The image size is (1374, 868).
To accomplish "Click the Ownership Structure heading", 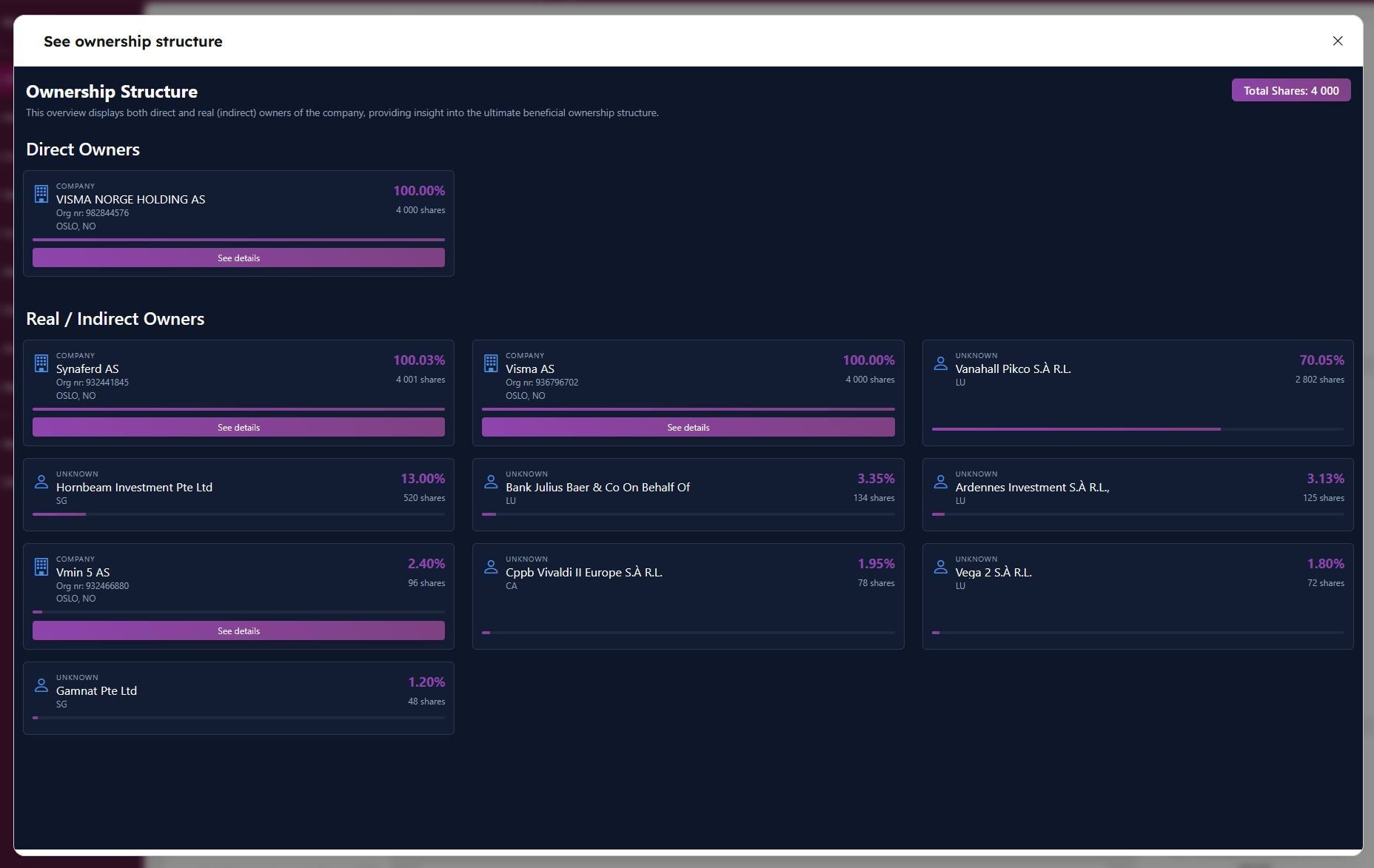I will [x=112, y=92].
